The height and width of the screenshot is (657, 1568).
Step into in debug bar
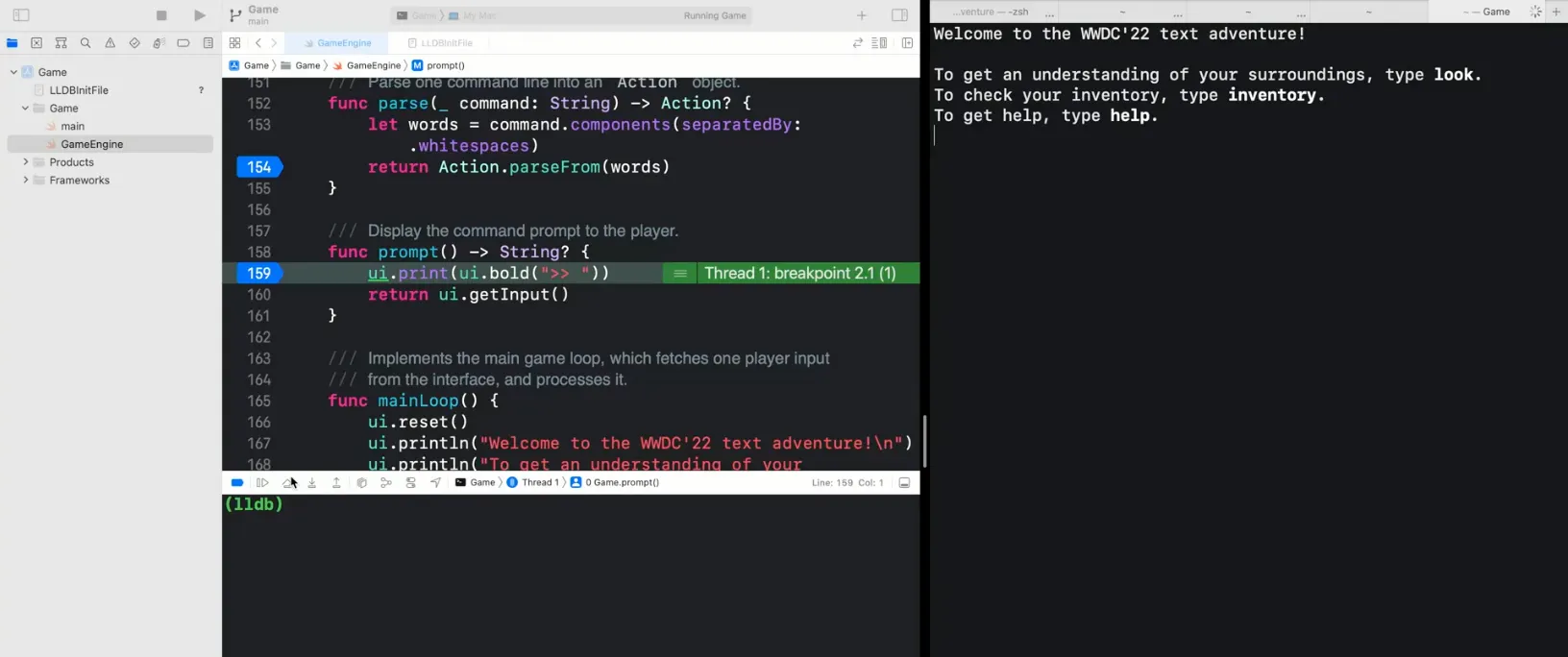pyautogui.click(x=312, y=482)
